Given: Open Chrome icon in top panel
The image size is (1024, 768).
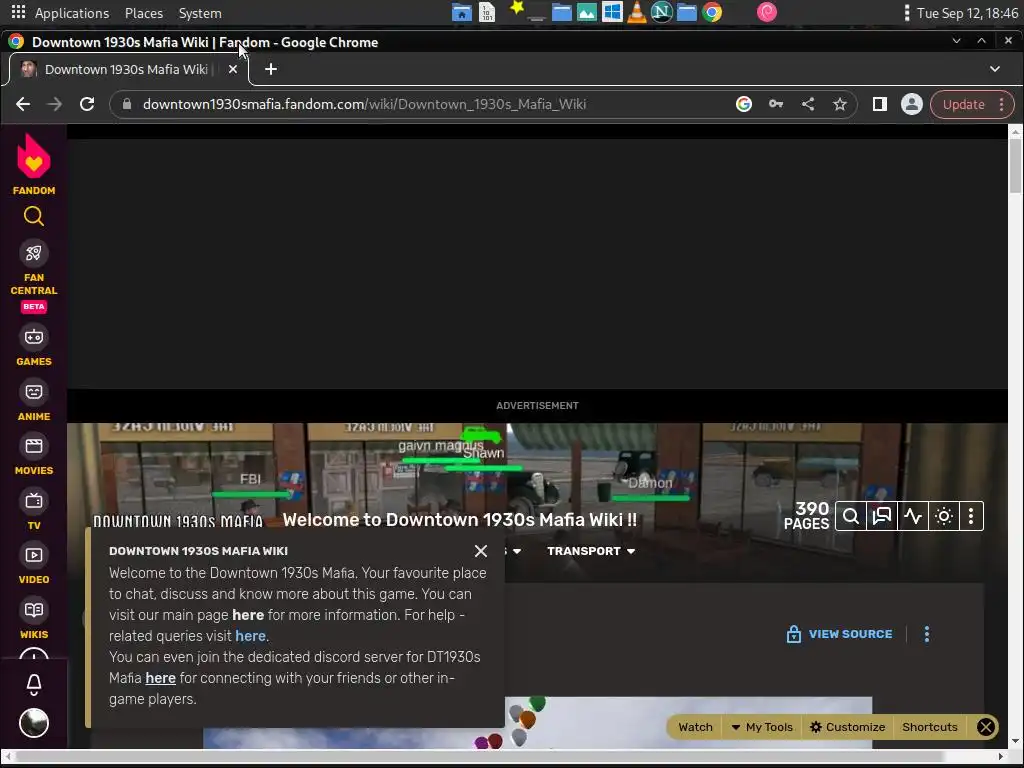Looking at the screenshot, I should tap(712, 12).
